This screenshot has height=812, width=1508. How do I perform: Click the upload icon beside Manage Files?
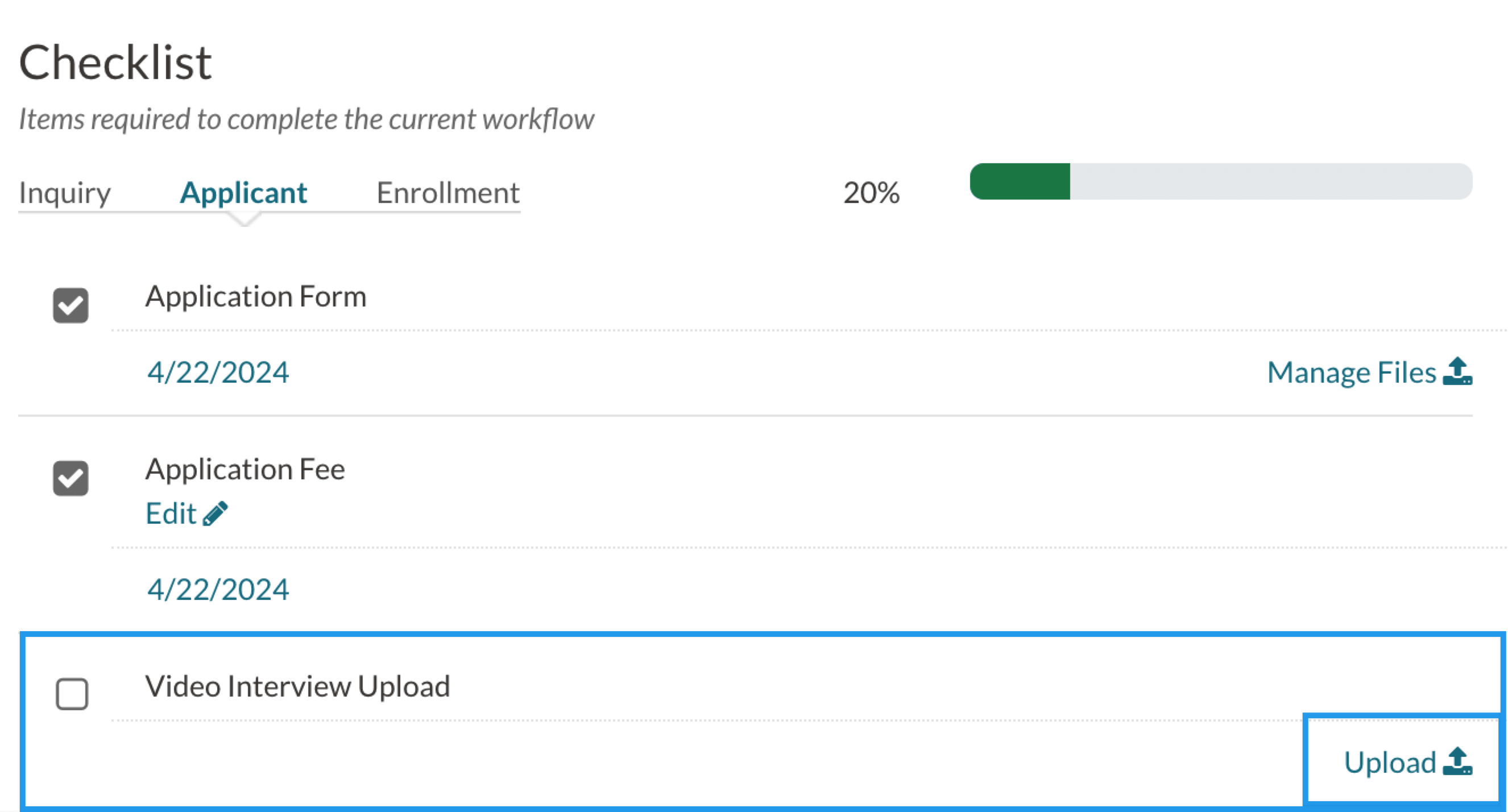pos(1457,372)
